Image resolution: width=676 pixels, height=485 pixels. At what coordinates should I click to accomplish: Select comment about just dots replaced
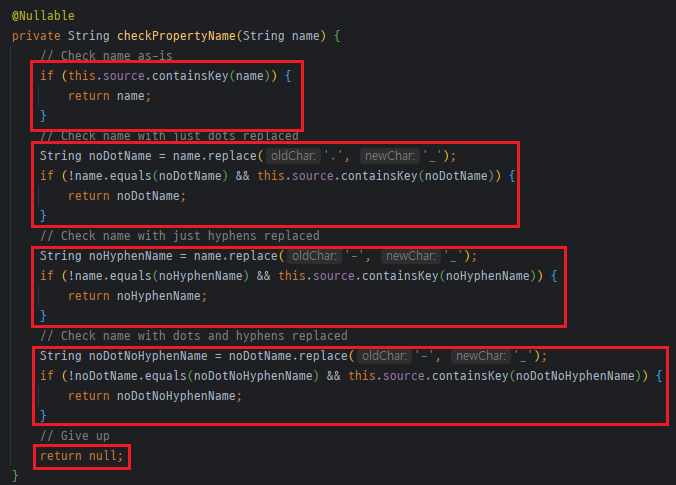169,136
